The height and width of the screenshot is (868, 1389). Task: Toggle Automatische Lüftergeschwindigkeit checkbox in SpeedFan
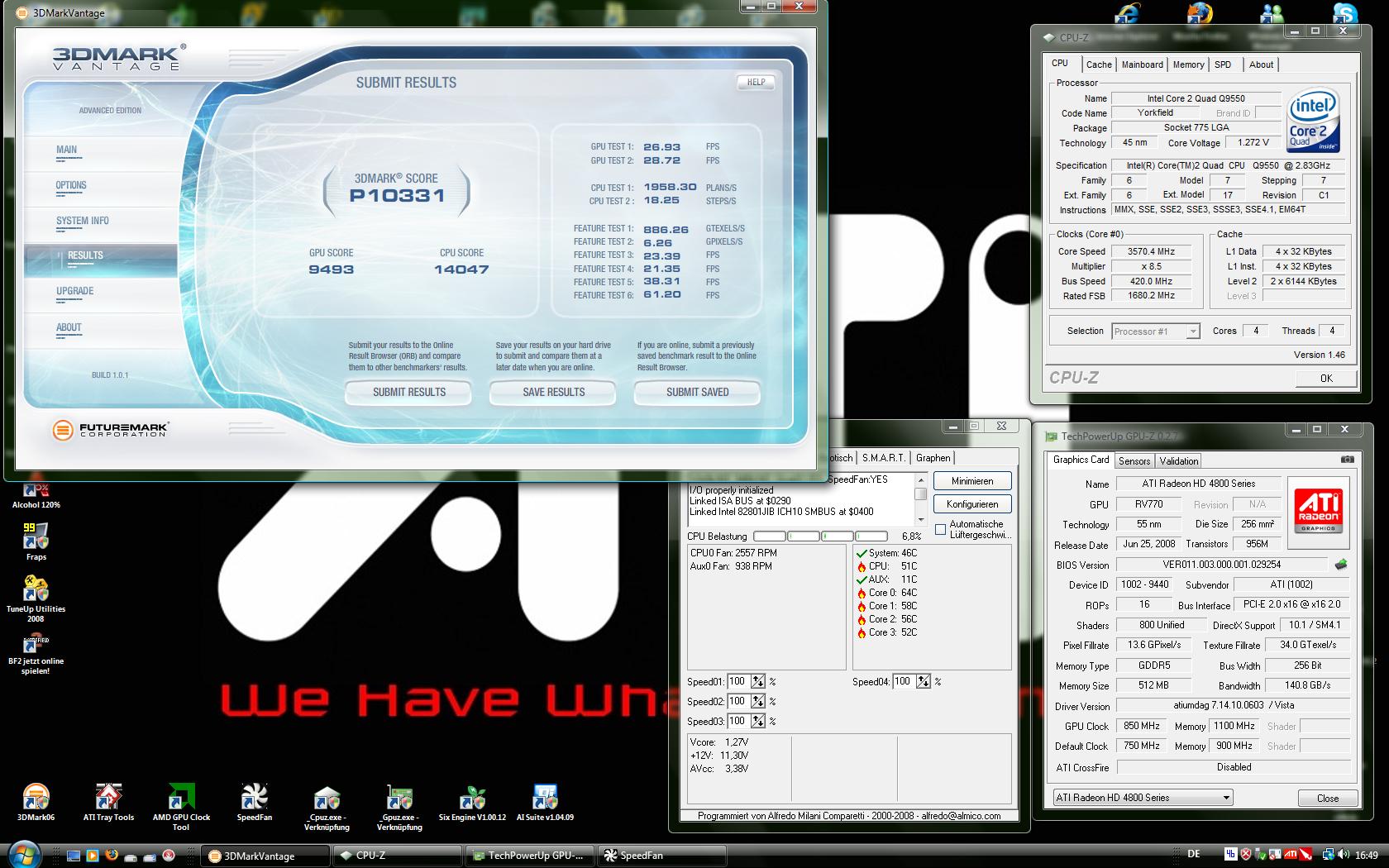pyautogui.click(x=940, y=529)
